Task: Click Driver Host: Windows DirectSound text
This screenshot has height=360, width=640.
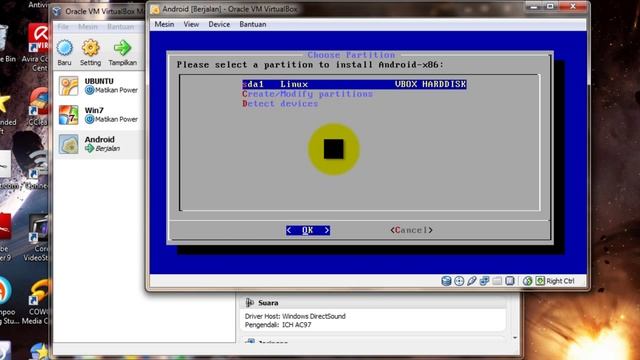Action: [295, 316]
